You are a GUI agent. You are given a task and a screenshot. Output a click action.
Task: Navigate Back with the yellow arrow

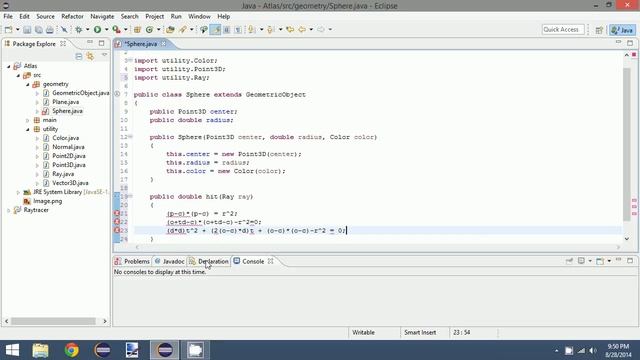coord(302,29)
